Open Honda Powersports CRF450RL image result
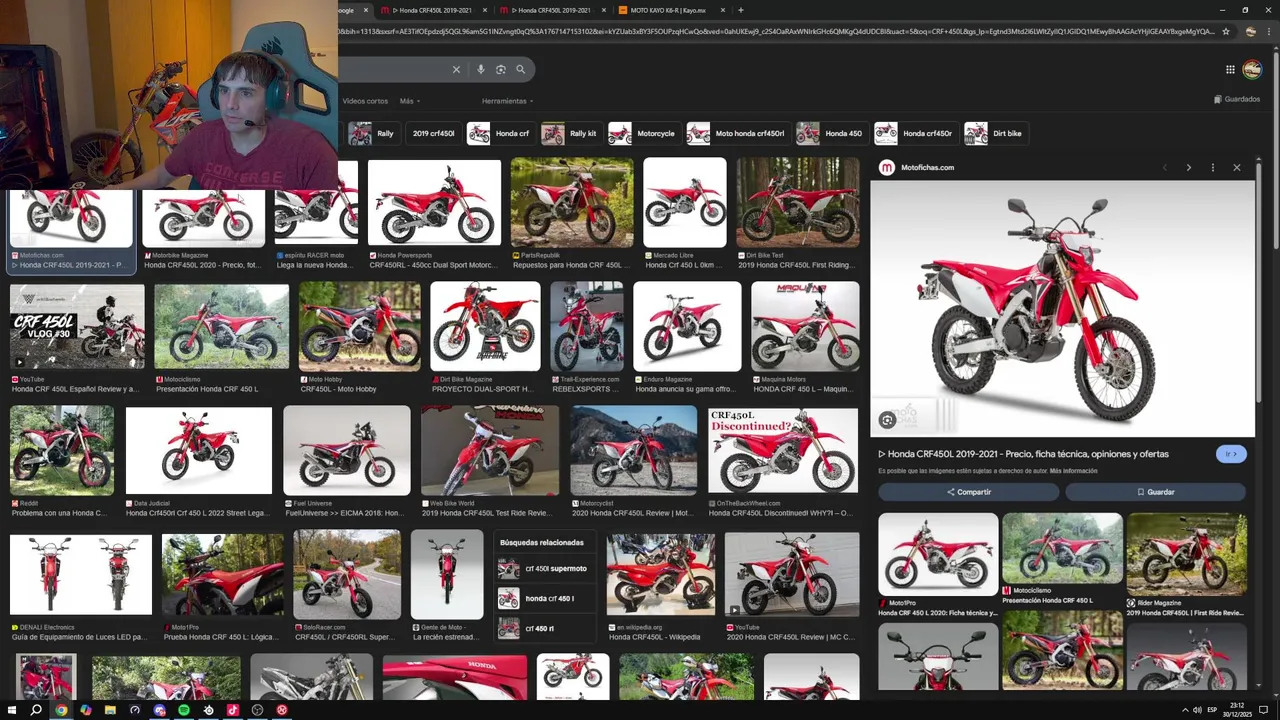The image size is (1280, 720). point(434,203)
